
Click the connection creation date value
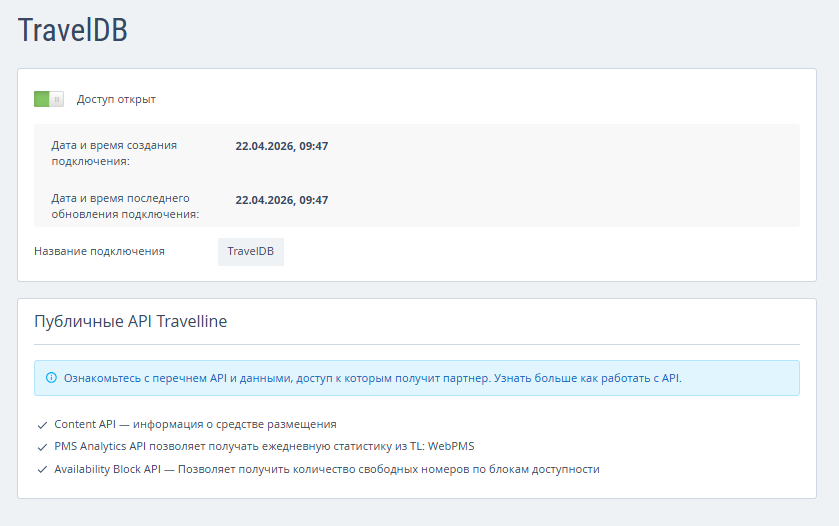pos(282,146)
